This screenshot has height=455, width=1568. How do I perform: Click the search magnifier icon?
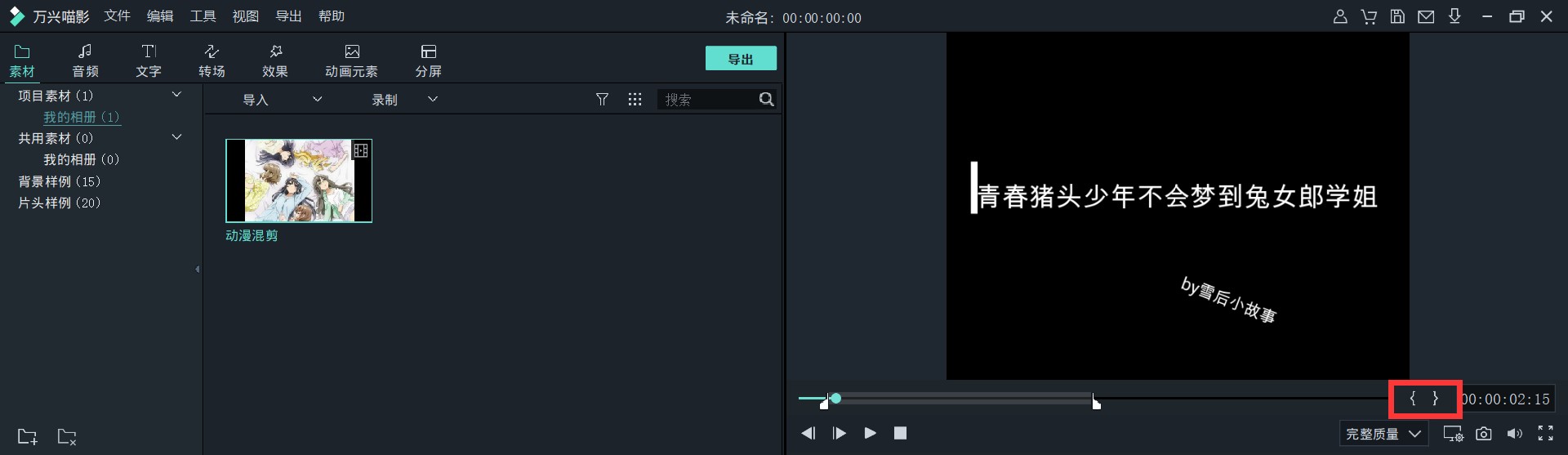[766, 100]
